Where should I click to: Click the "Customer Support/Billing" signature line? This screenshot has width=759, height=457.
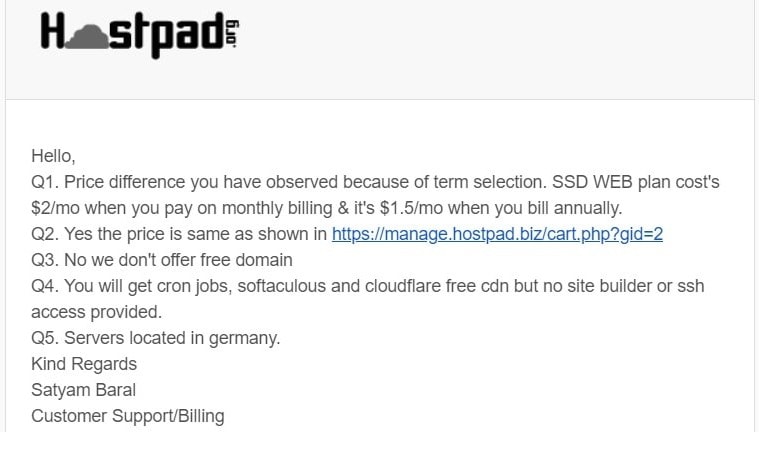pos(128,416)
